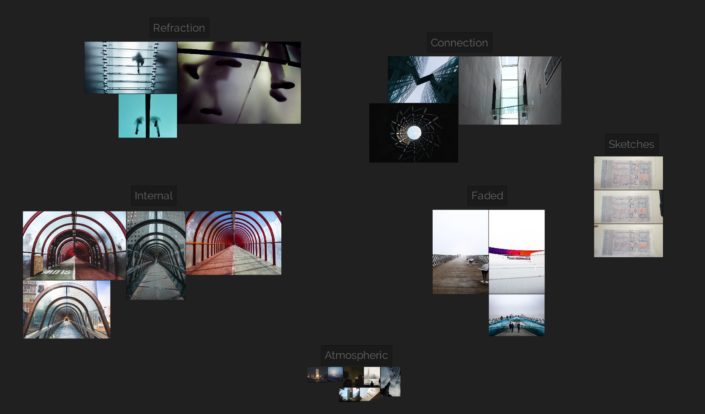Open the teal bridge with walkers image
Viewport: 705px width, 414px height.
(517, 315)
